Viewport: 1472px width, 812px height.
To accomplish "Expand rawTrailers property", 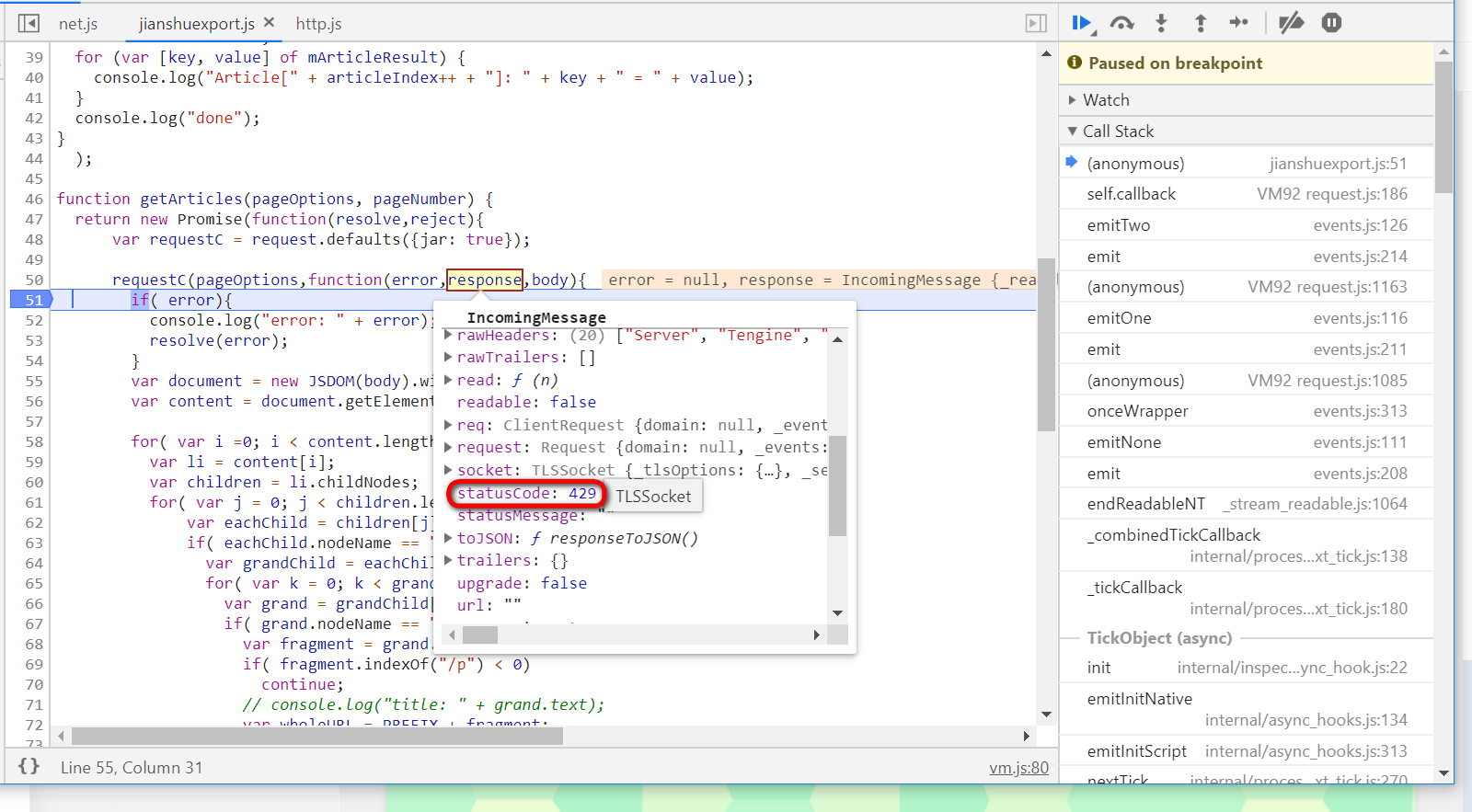I will [448, 357].
